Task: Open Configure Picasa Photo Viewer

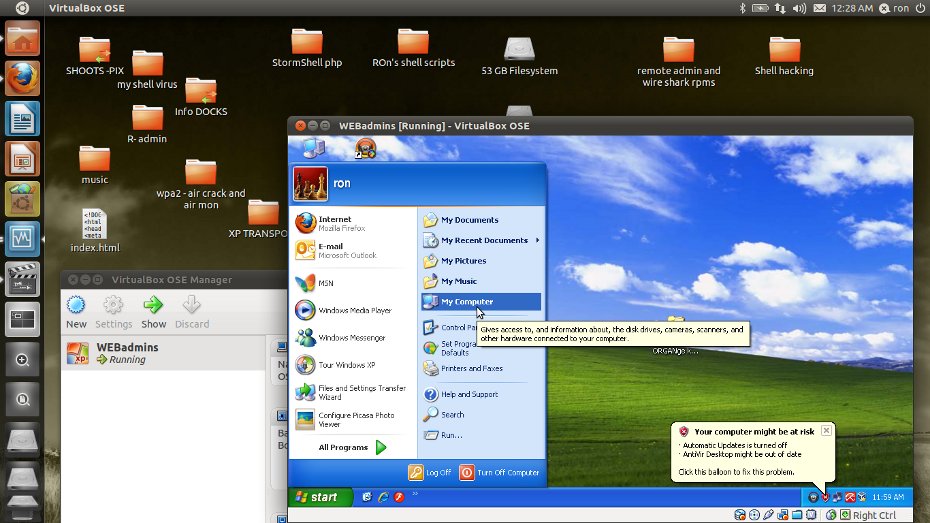Action: click(x=353, y=419)
